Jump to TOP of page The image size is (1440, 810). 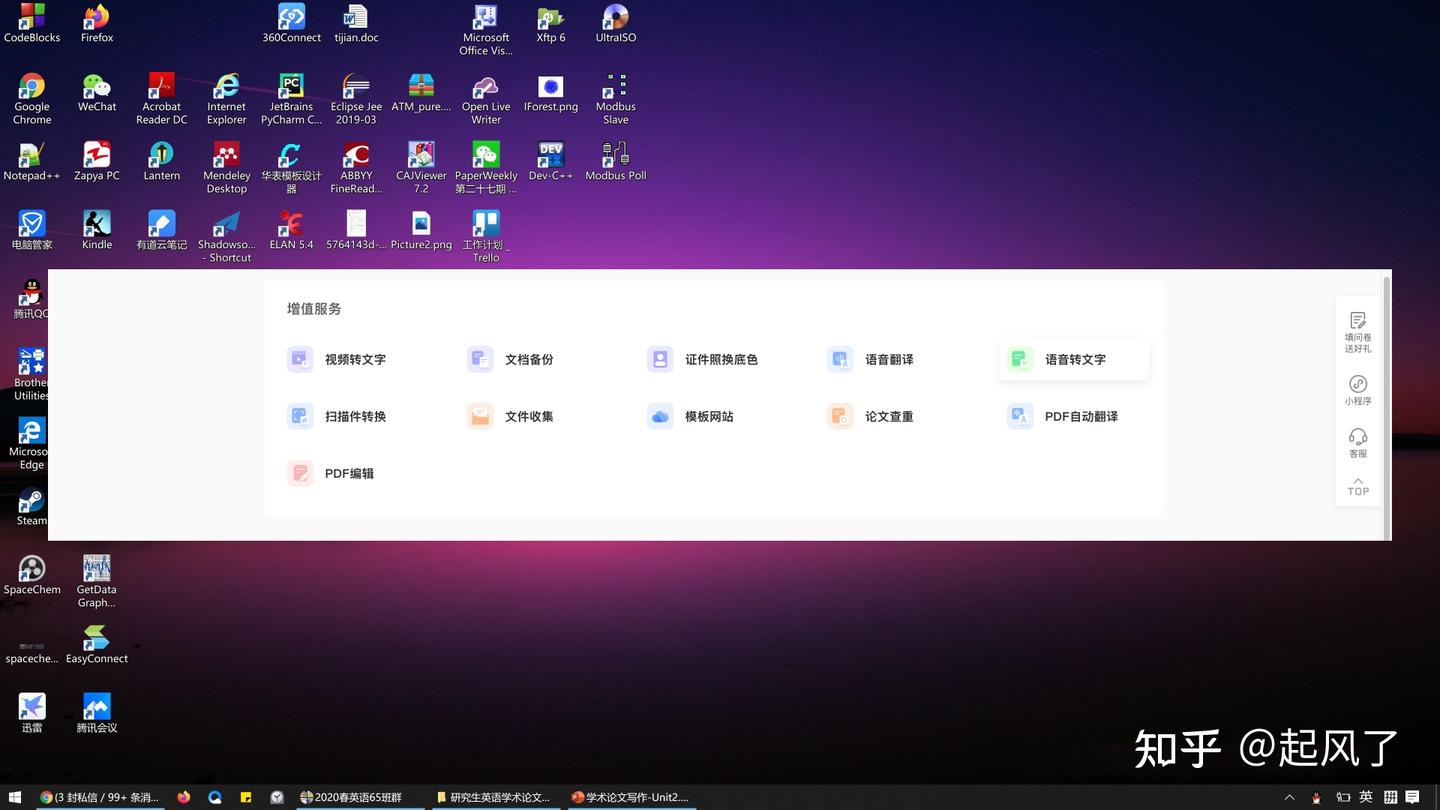pyautogui.click(x=1358, y=486)
